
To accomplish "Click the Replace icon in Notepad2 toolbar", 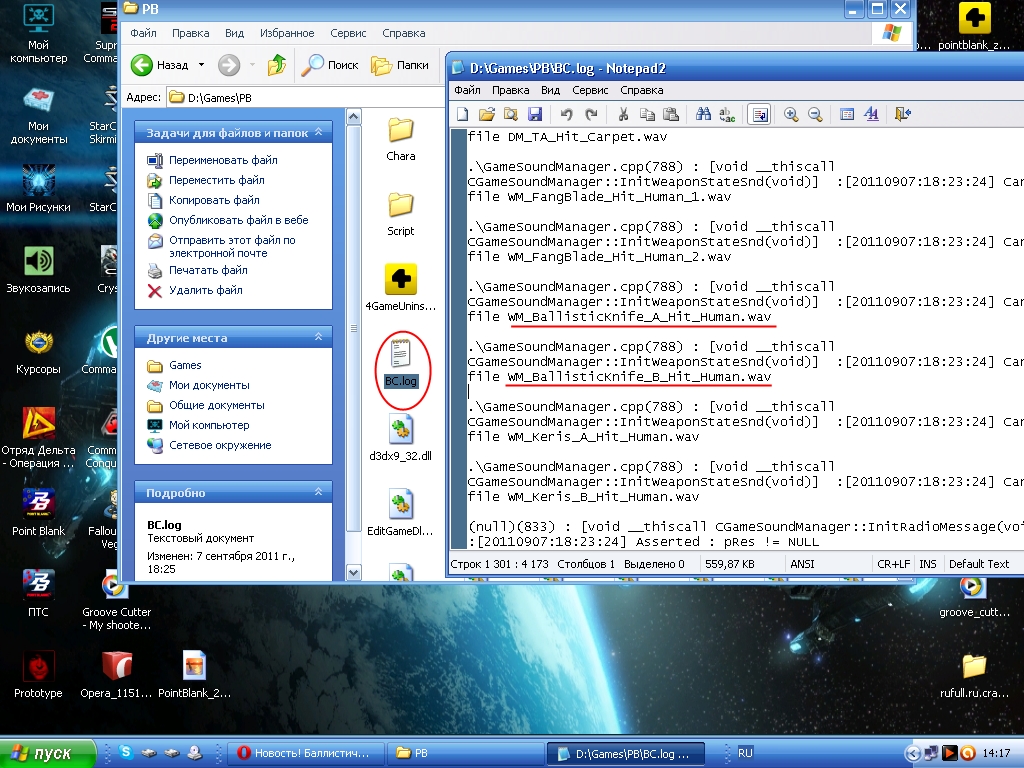I will click(x=727, y=115).
